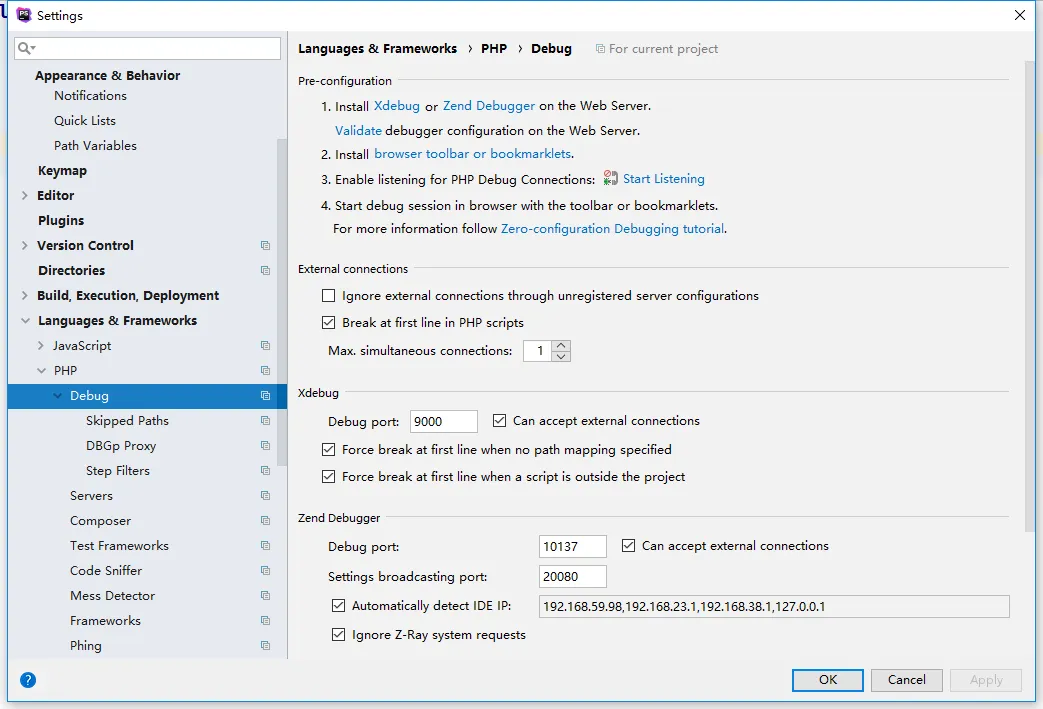1043x709 pixels.
Task: Click the help question mark icon
Action: (28, 680)
